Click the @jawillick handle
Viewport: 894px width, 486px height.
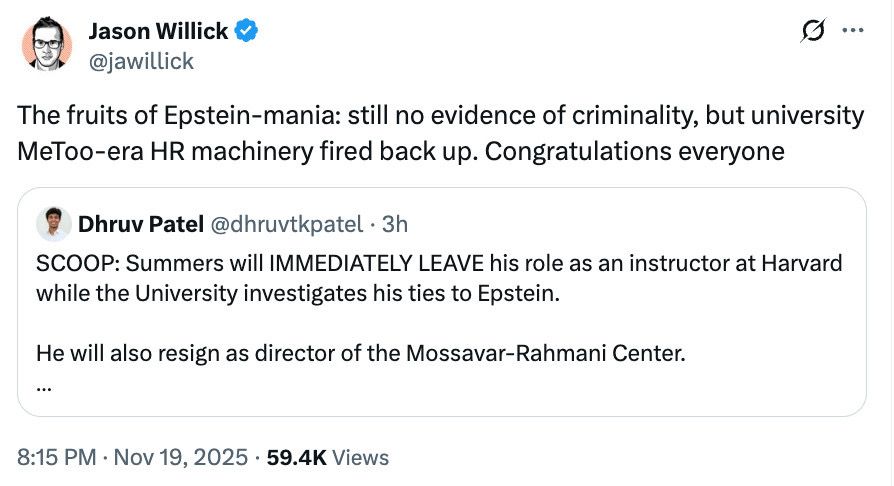pyautogui.click(x=141, y=61)
